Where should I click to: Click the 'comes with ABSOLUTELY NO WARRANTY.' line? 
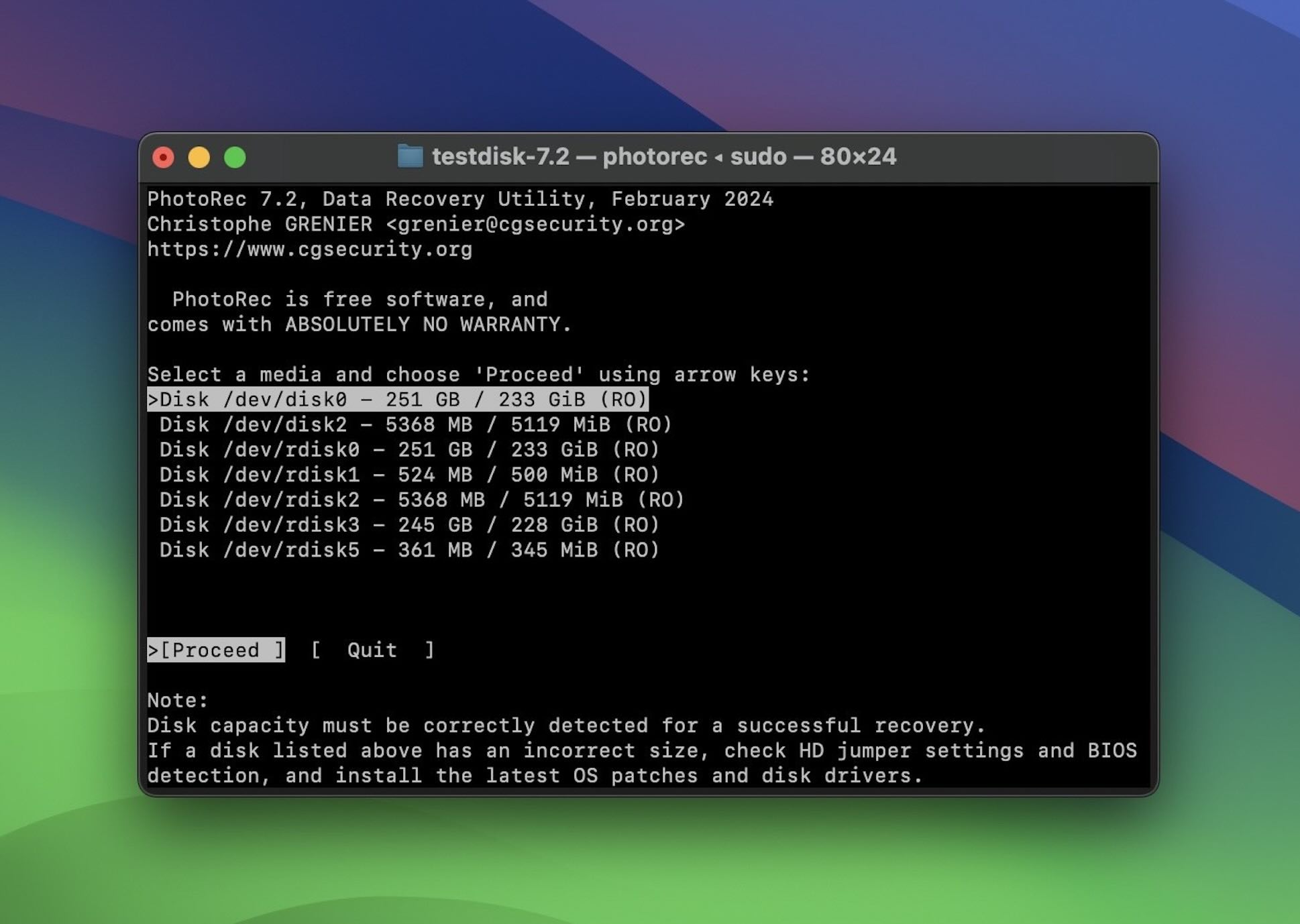click(360, 325)
